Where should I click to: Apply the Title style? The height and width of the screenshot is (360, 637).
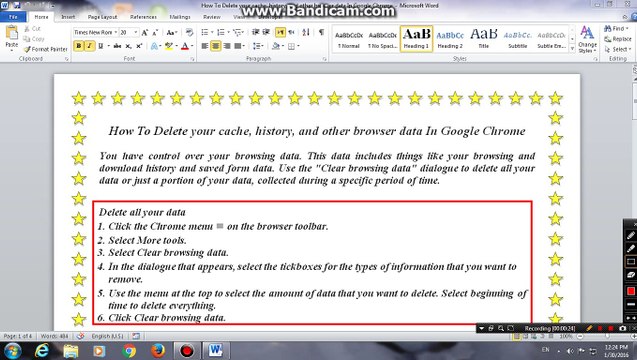[x=483, y=39]
